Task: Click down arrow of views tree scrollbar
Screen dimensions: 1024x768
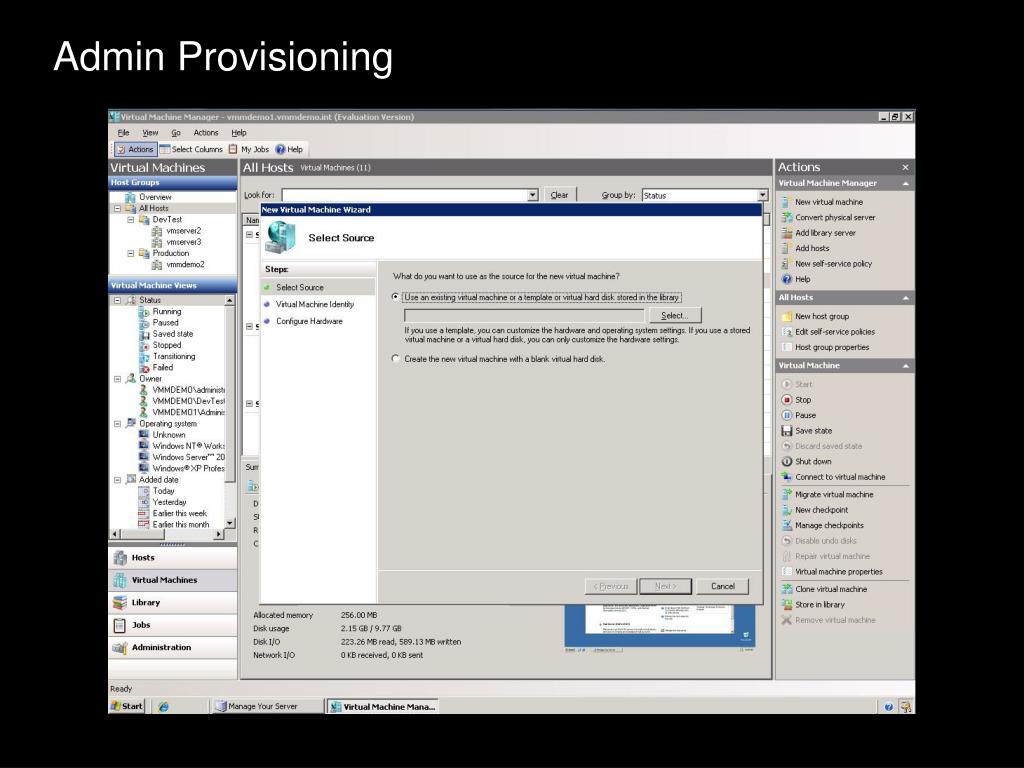Action: click(x=229, y=524)
